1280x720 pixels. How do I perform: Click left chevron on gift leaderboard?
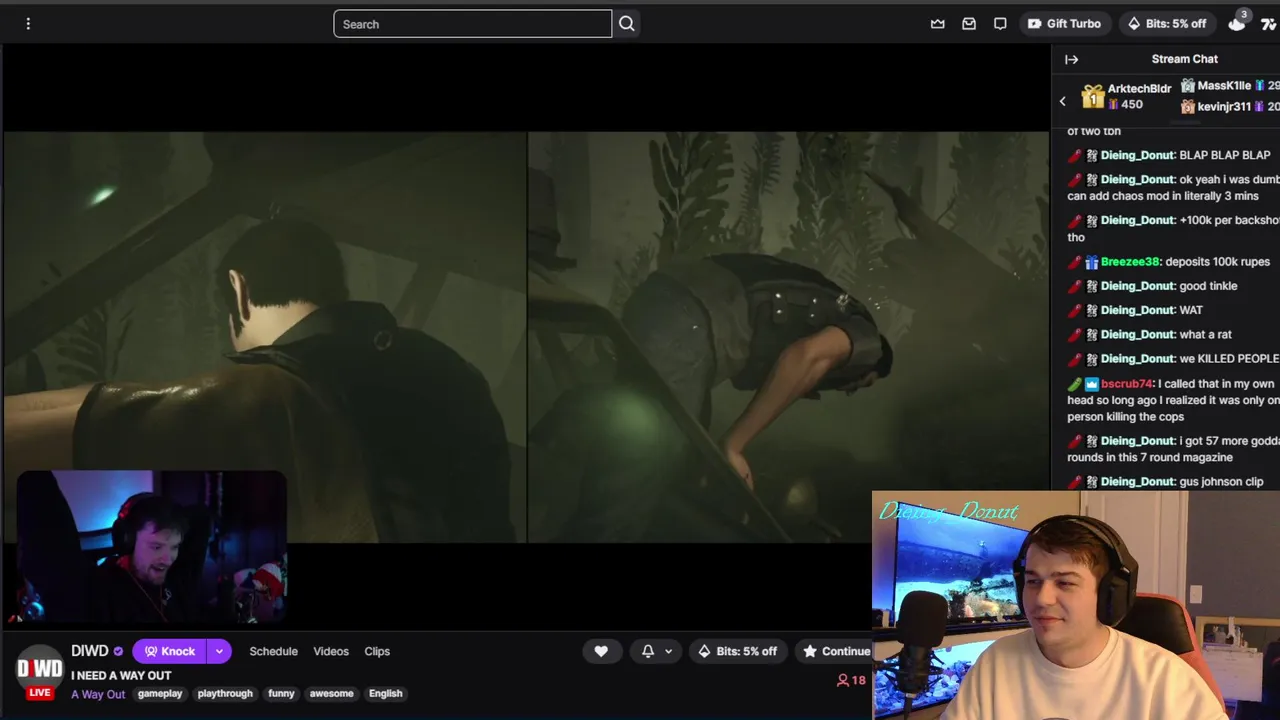click(1062, 101)
